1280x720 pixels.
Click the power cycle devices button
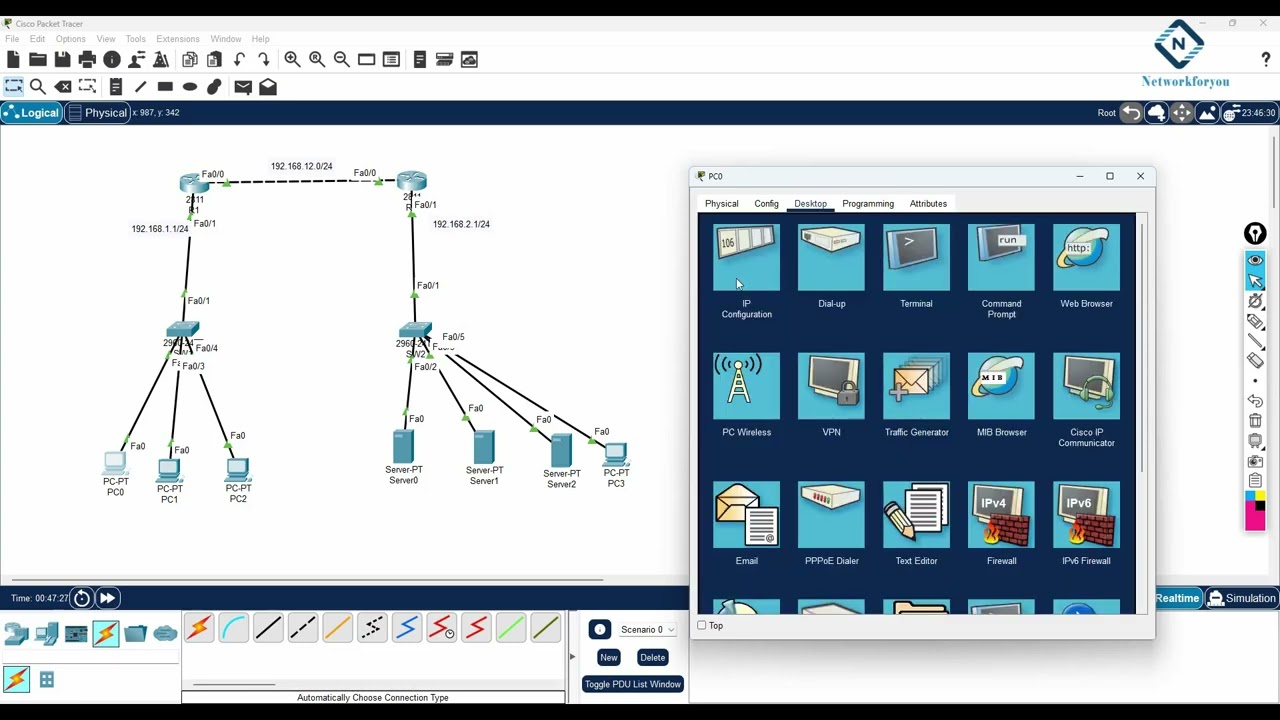pyautogui.click(x=82, y=598)
